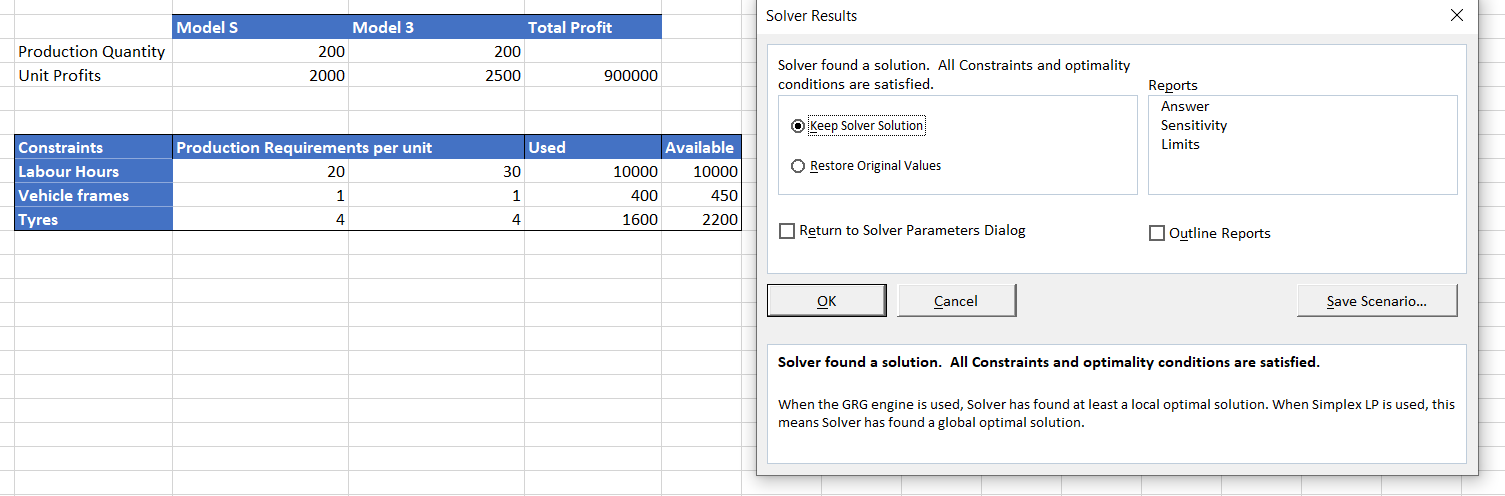Tick the Outline Reports checkbox
Viewport: 1505px width, 496px height.
[x=1157, y=234]
